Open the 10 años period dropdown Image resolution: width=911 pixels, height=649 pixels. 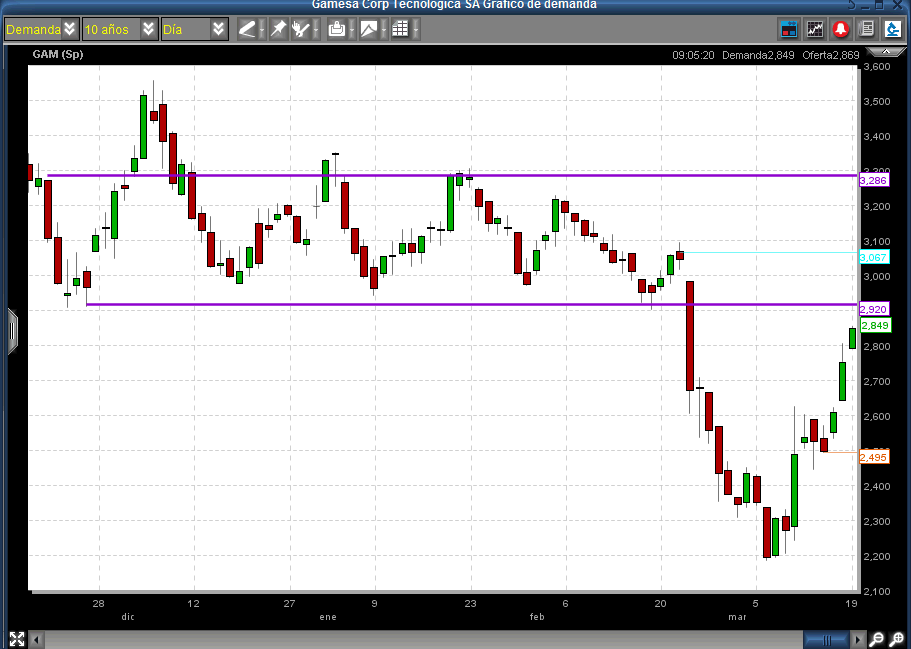tap(120, 29)
